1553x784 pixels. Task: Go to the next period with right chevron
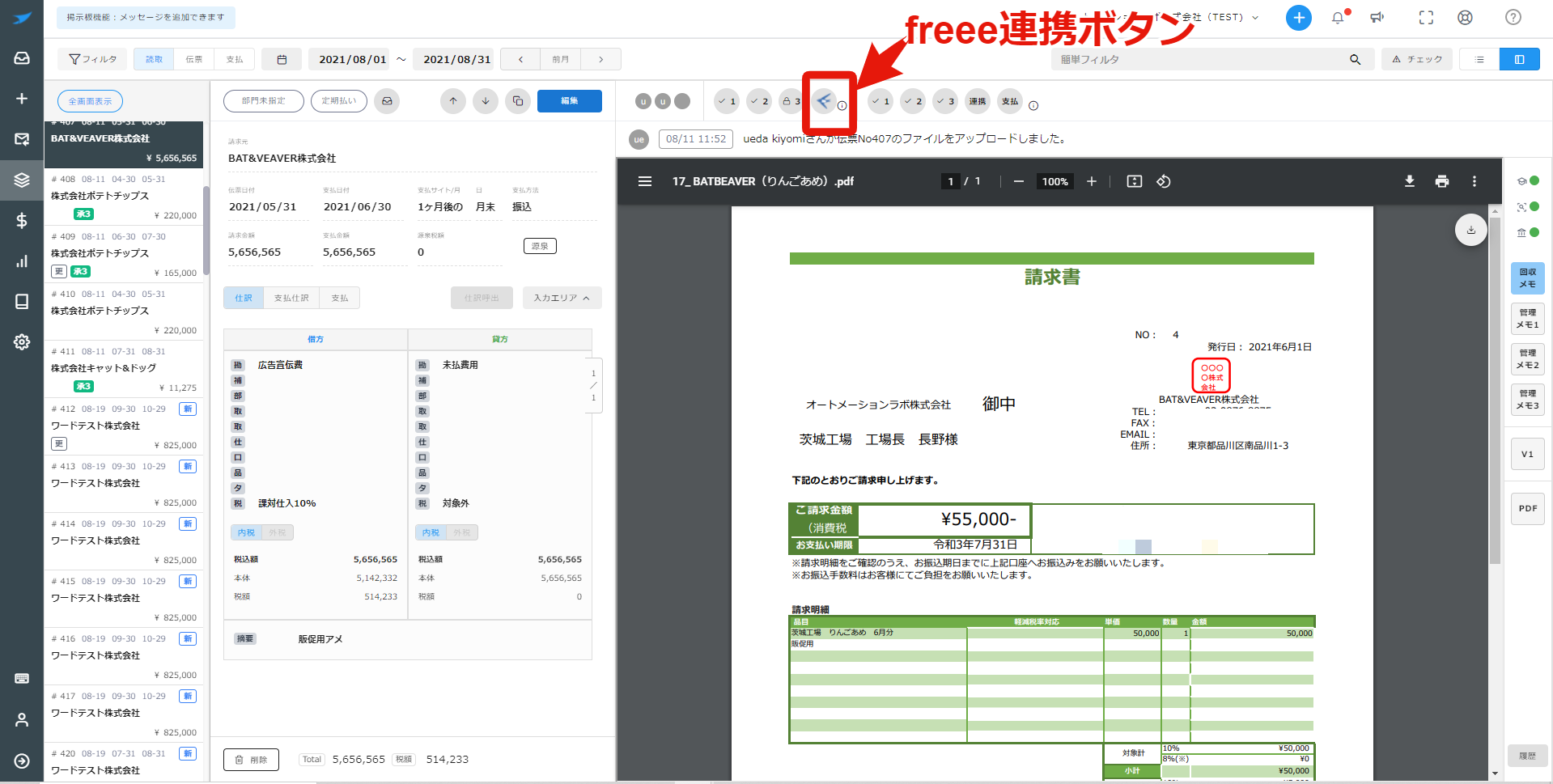[600, 59]
